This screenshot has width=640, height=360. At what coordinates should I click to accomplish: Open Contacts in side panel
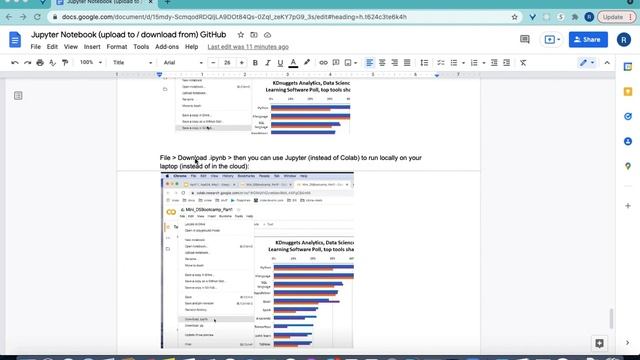point(628,141)
